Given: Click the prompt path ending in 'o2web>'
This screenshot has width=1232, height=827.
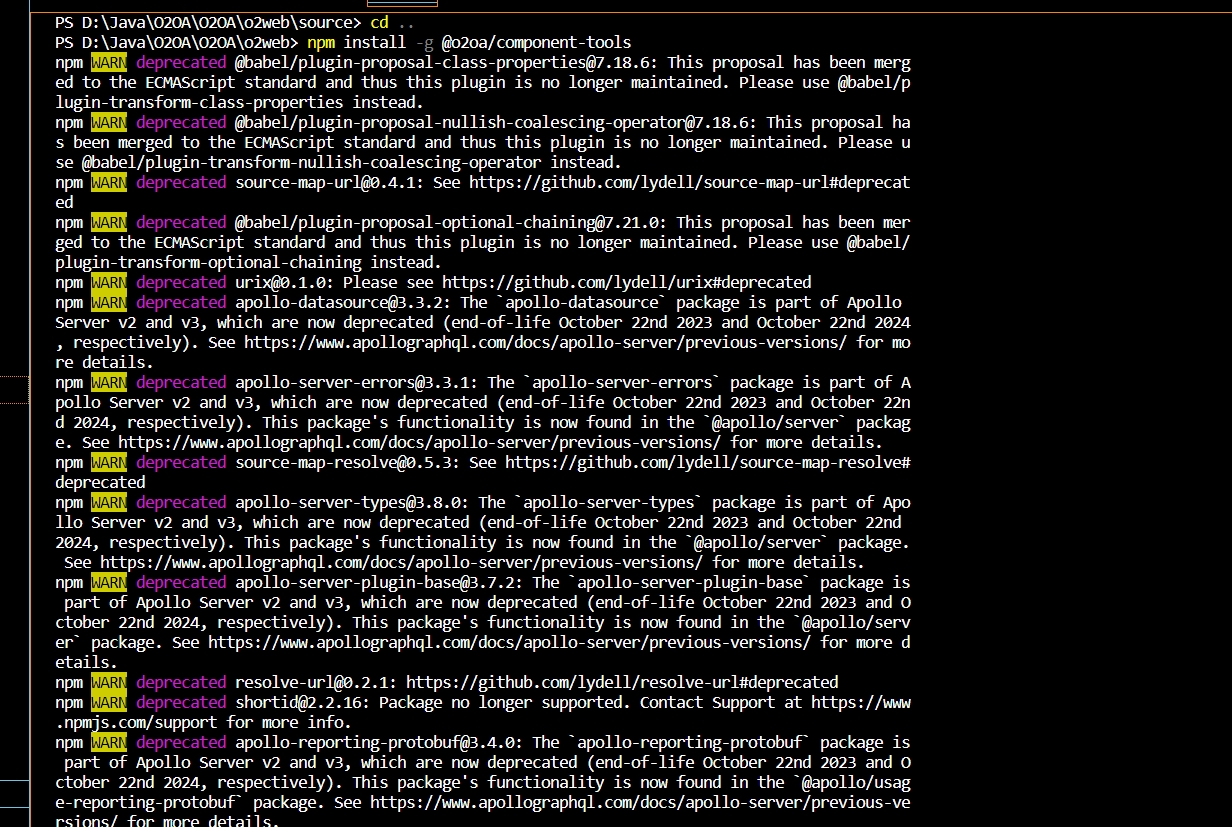Looking at the screenshot, I should 177,42.
